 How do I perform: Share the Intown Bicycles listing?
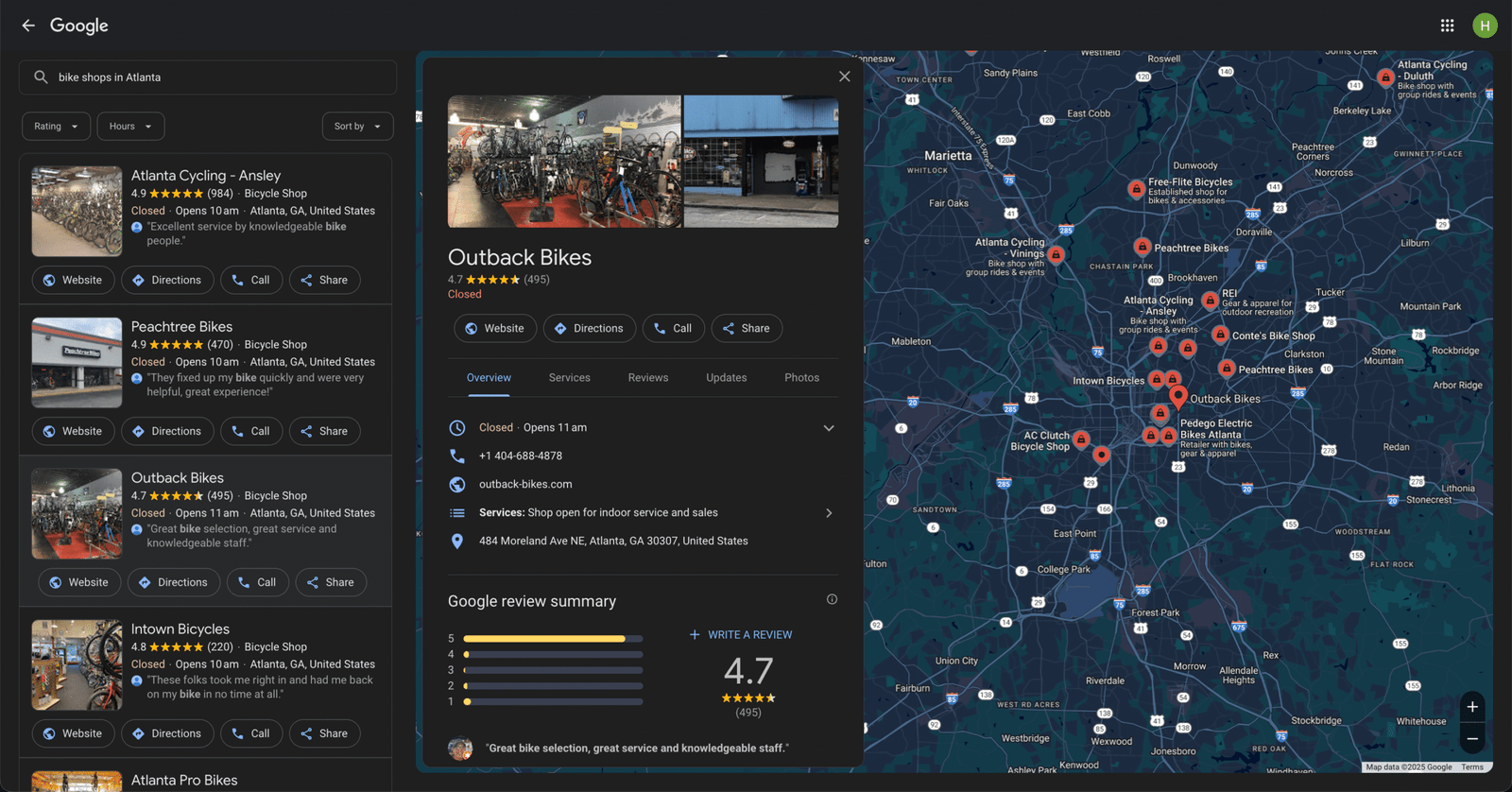[324, 733]
